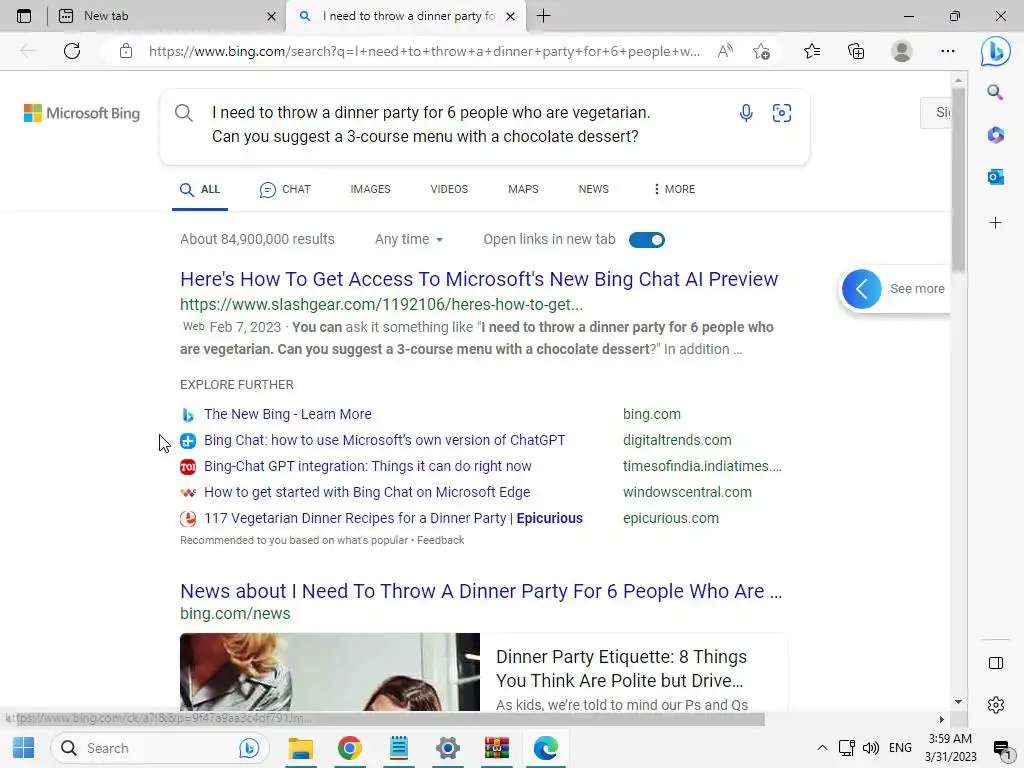The width and height of the screenshot is (1024, 768).
Task: Open WinRAR from the taskbar
Action: (497, 748)
